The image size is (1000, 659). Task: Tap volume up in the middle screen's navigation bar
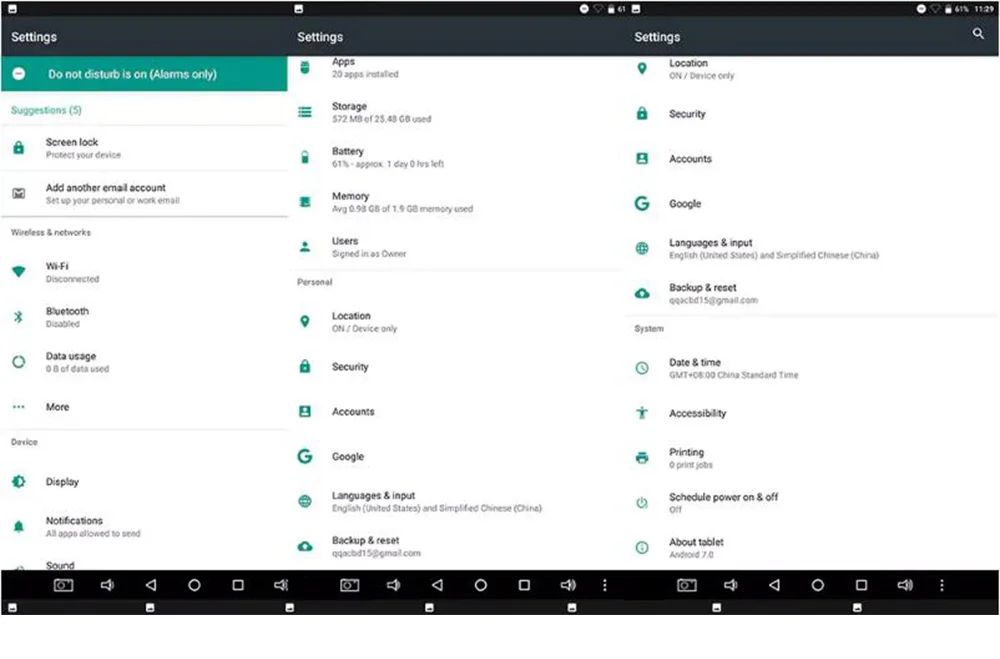point(568,585)
